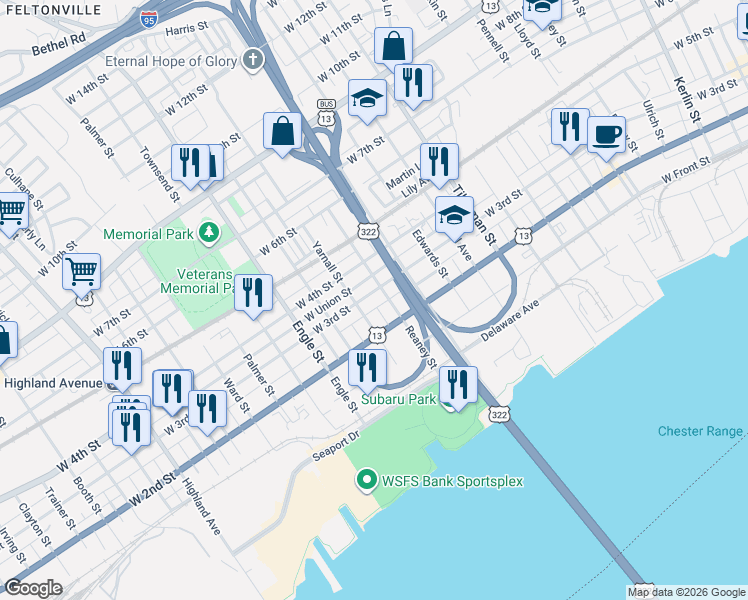Open the graduation cap marker beside BUS 13 shield
Image resolution: width=748 pixels, height=600 pixels.
click(x=367, y=99)
